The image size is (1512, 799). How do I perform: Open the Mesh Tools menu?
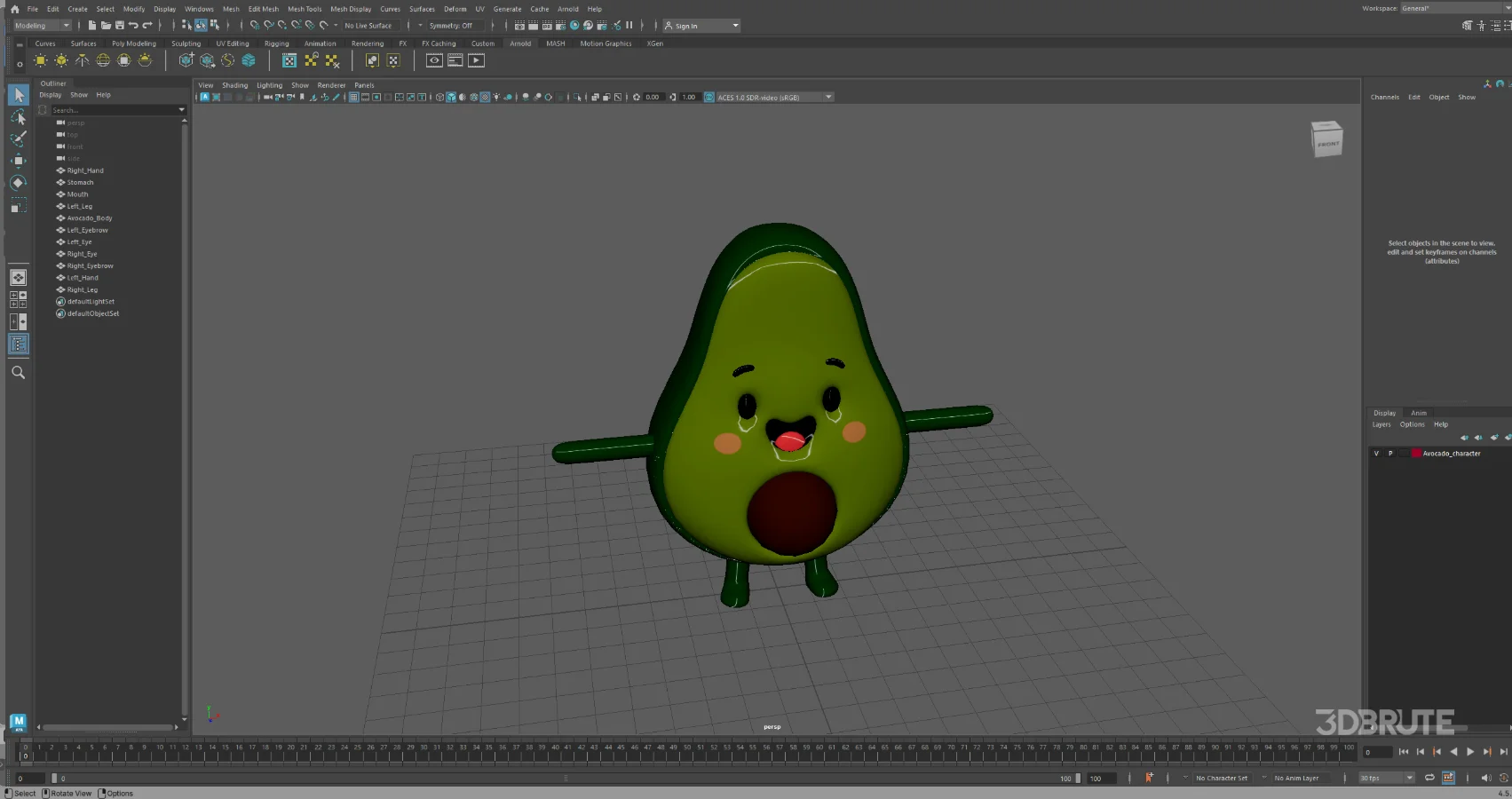coord(305,9)
